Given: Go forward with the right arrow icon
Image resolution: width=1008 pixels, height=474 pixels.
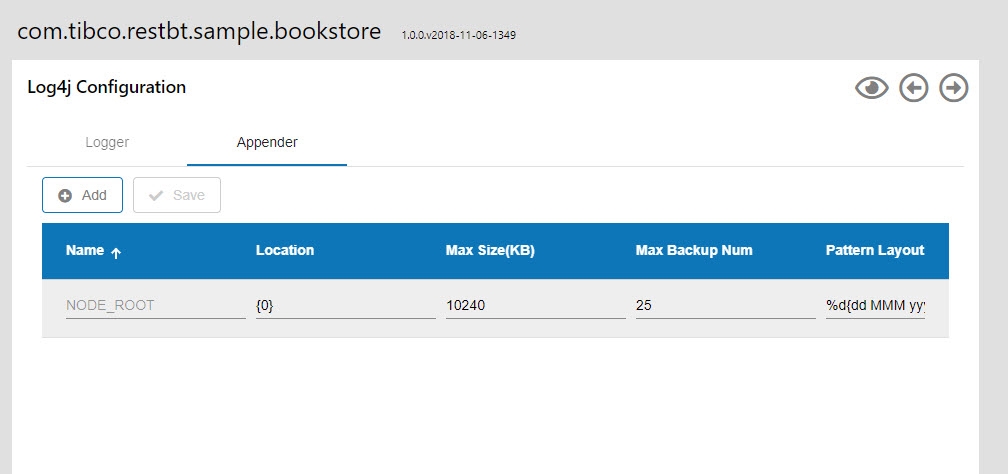Looking at the screenshot, I should point(953,88).
